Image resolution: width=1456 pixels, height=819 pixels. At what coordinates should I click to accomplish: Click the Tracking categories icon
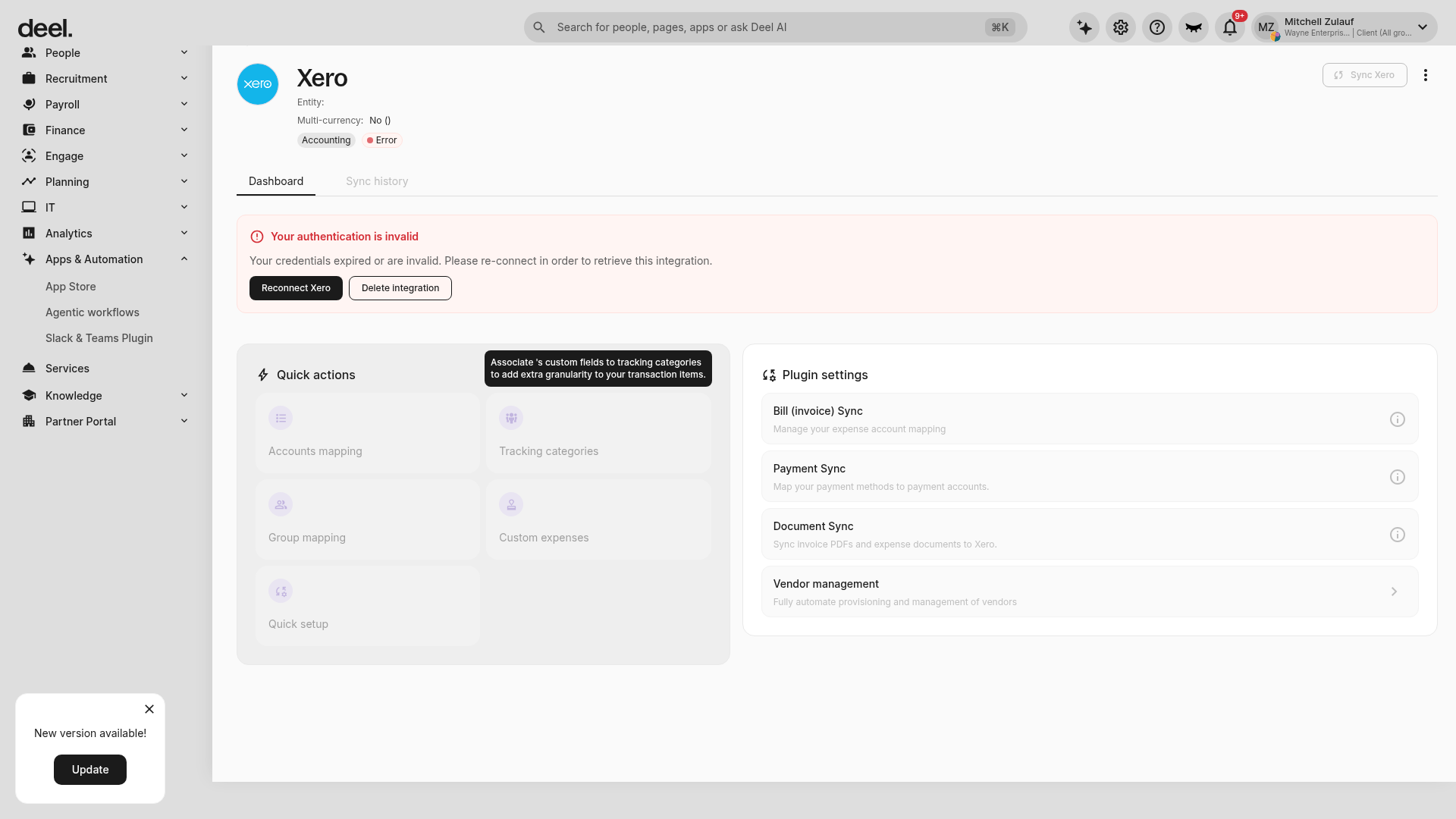(x=511, y=418)
